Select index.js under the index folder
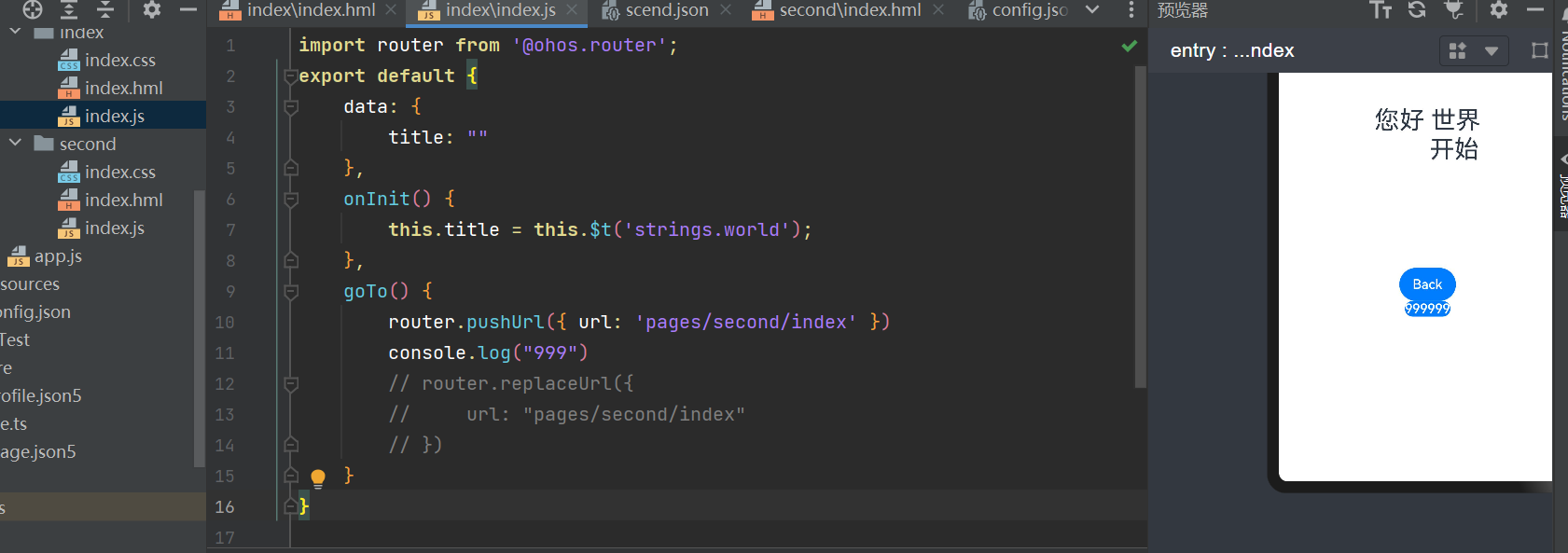The width and height of the screenshot is (1568, 553). coord(114,116)
